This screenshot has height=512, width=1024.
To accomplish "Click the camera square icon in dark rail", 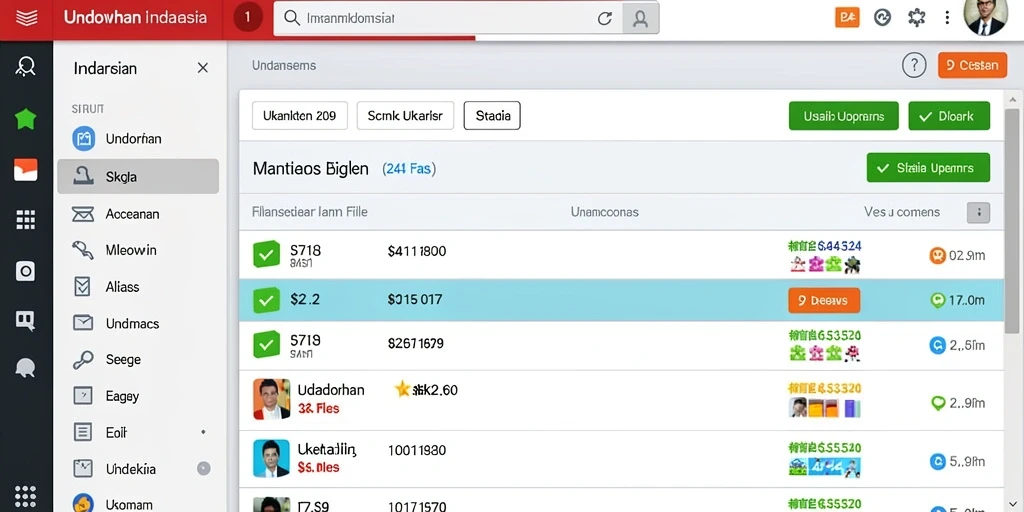I will pyautogui.click(x=25, y=270).
